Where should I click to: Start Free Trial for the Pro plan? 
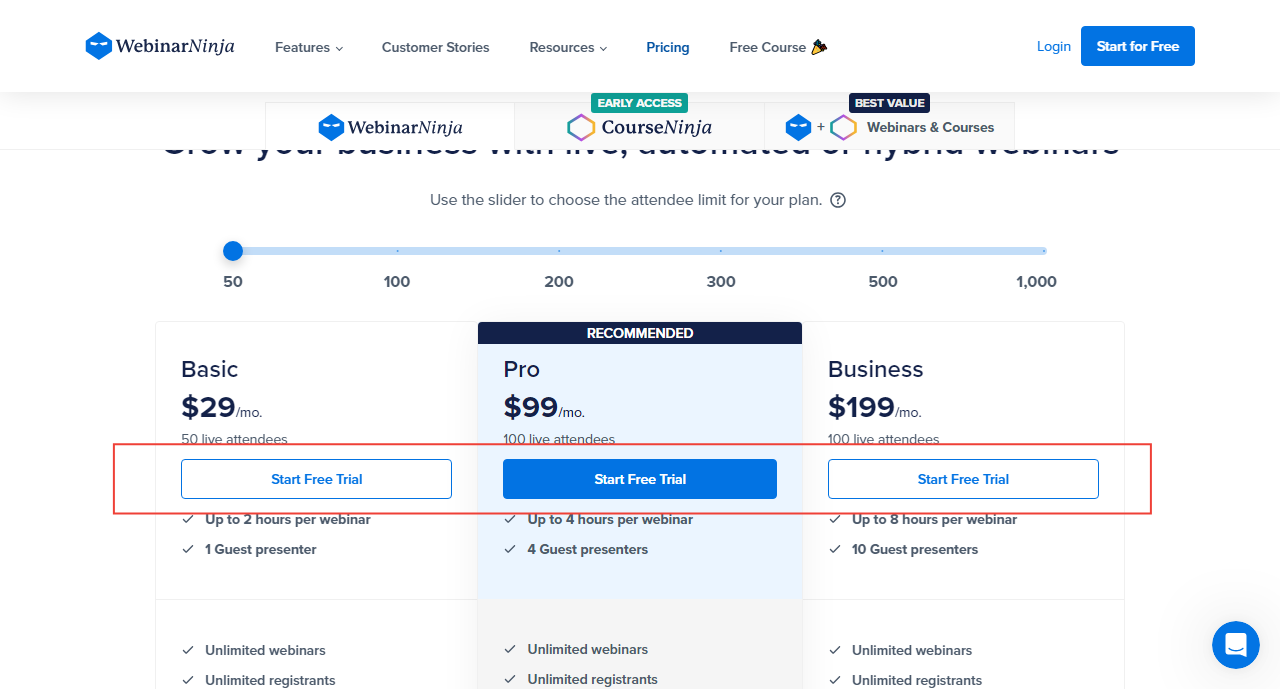(x=639, y=478)
